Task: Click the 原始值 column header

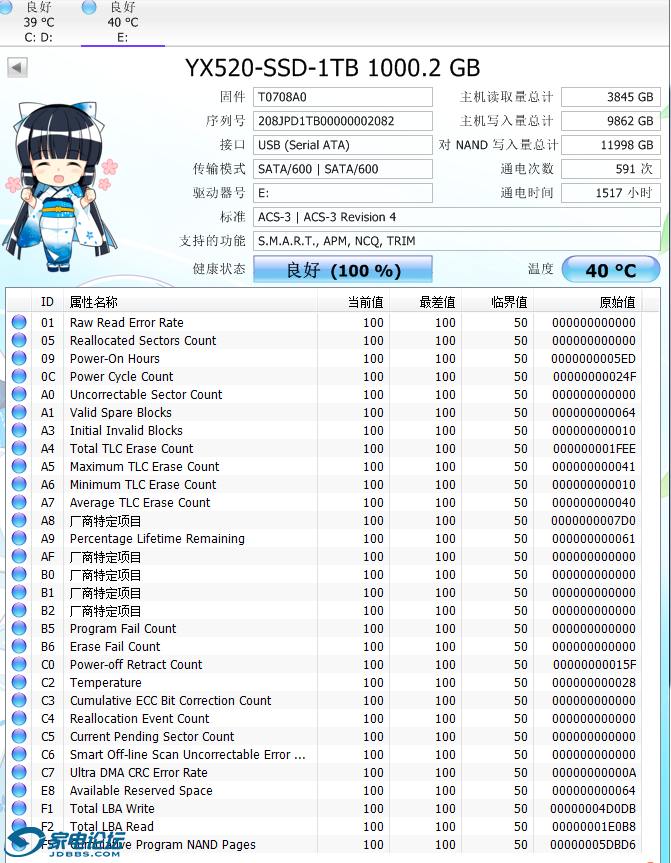Action: (x=587, y=302)
